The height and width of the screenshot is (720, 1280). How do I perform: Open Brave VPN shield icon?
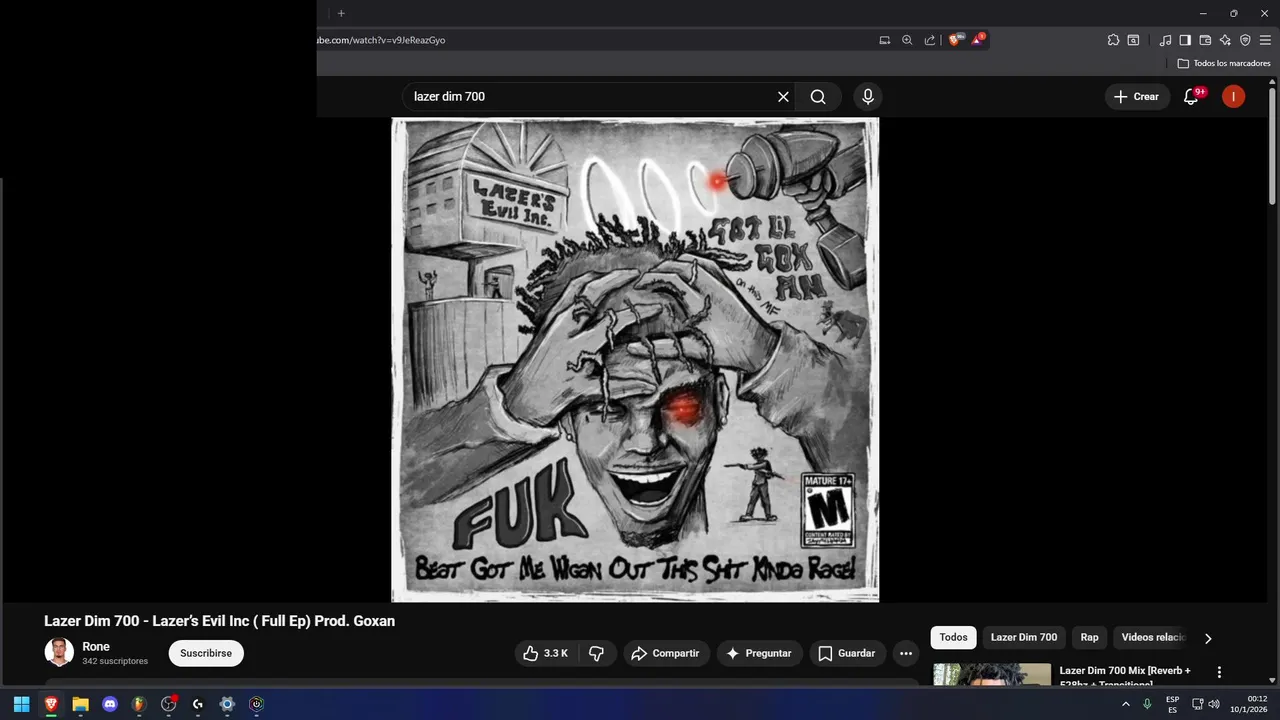(1245, 40)
